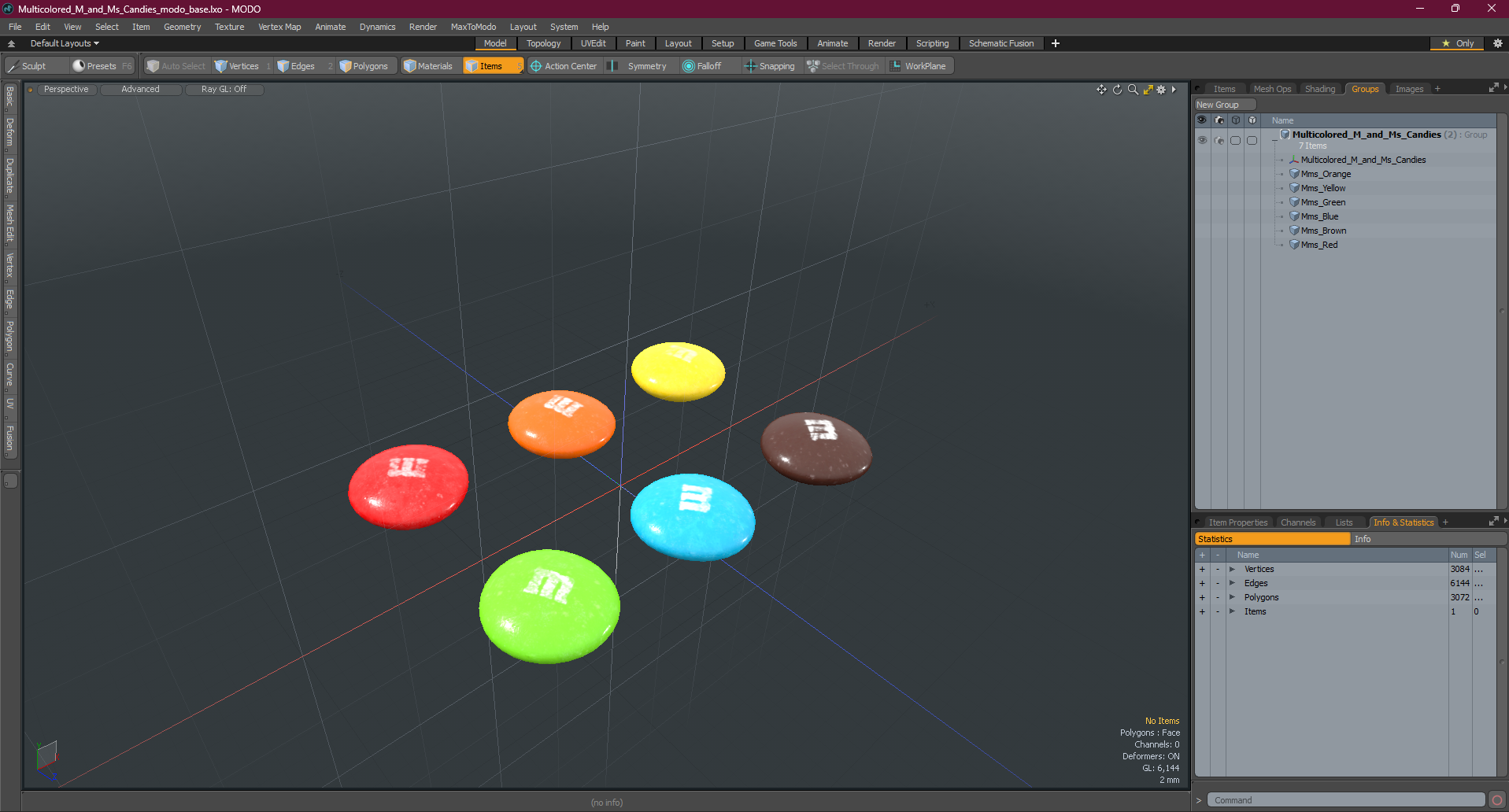Screen dimensions: 1509x812
Task: Toggle Auto Select mode
Action: 176,66
